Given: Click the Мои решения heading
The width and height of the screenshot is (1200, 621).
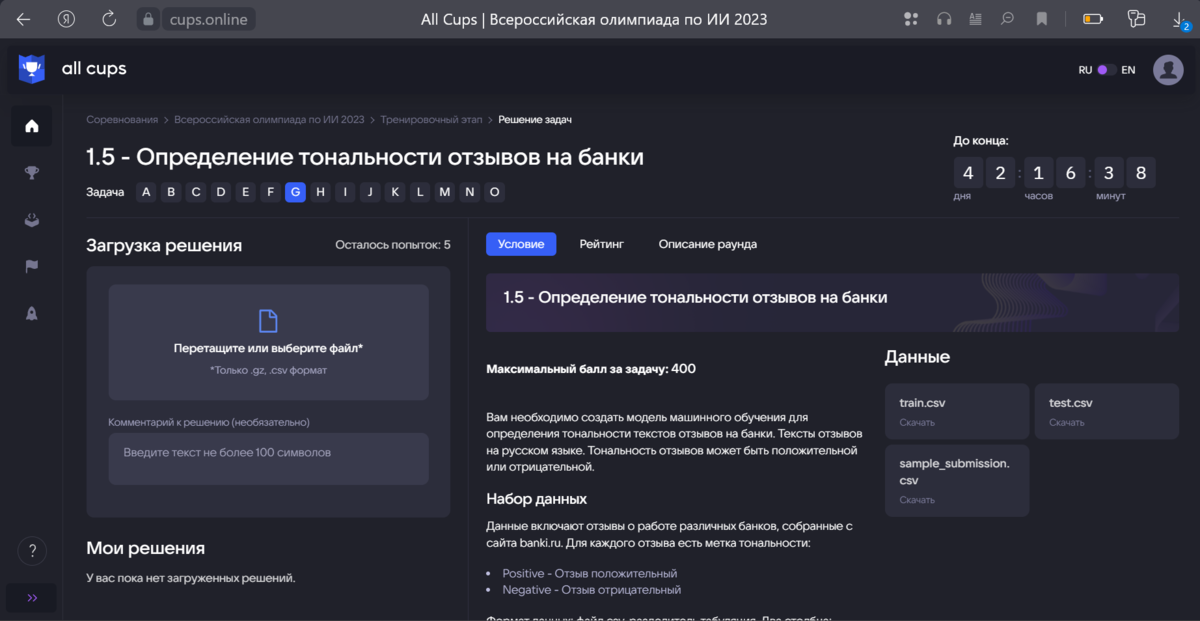Looking at the screenshot, I should pyautogui.click(x=146, y=548).
